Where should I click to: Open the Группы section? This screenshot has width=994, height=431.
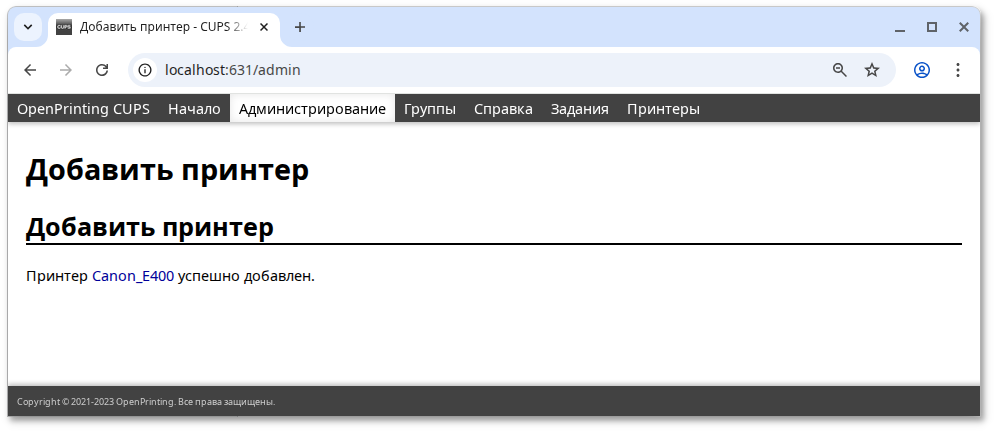(430, 109)
